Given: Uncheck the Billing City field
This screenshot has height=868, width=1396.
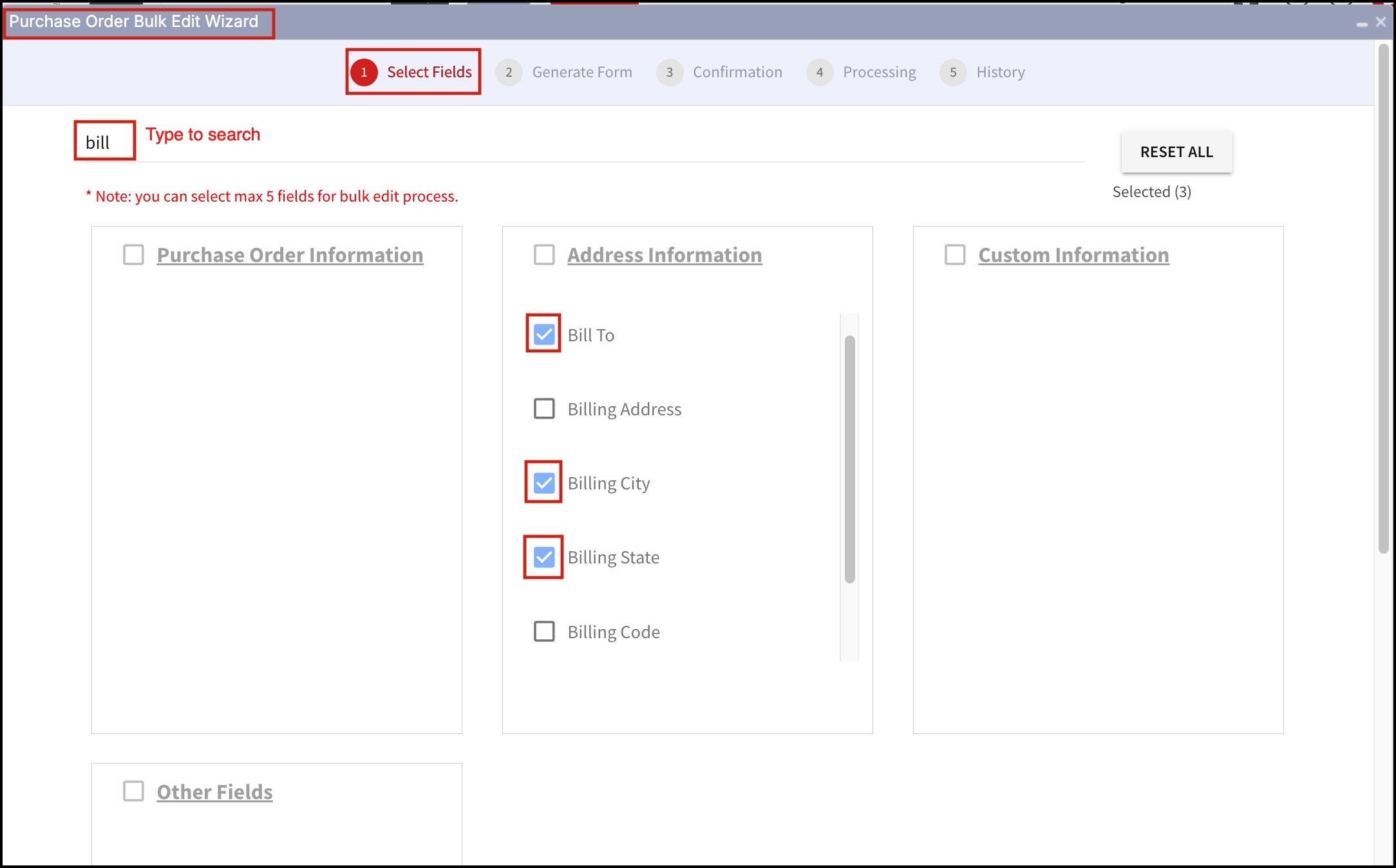Looking at the screenshot, I should (544, 482).
